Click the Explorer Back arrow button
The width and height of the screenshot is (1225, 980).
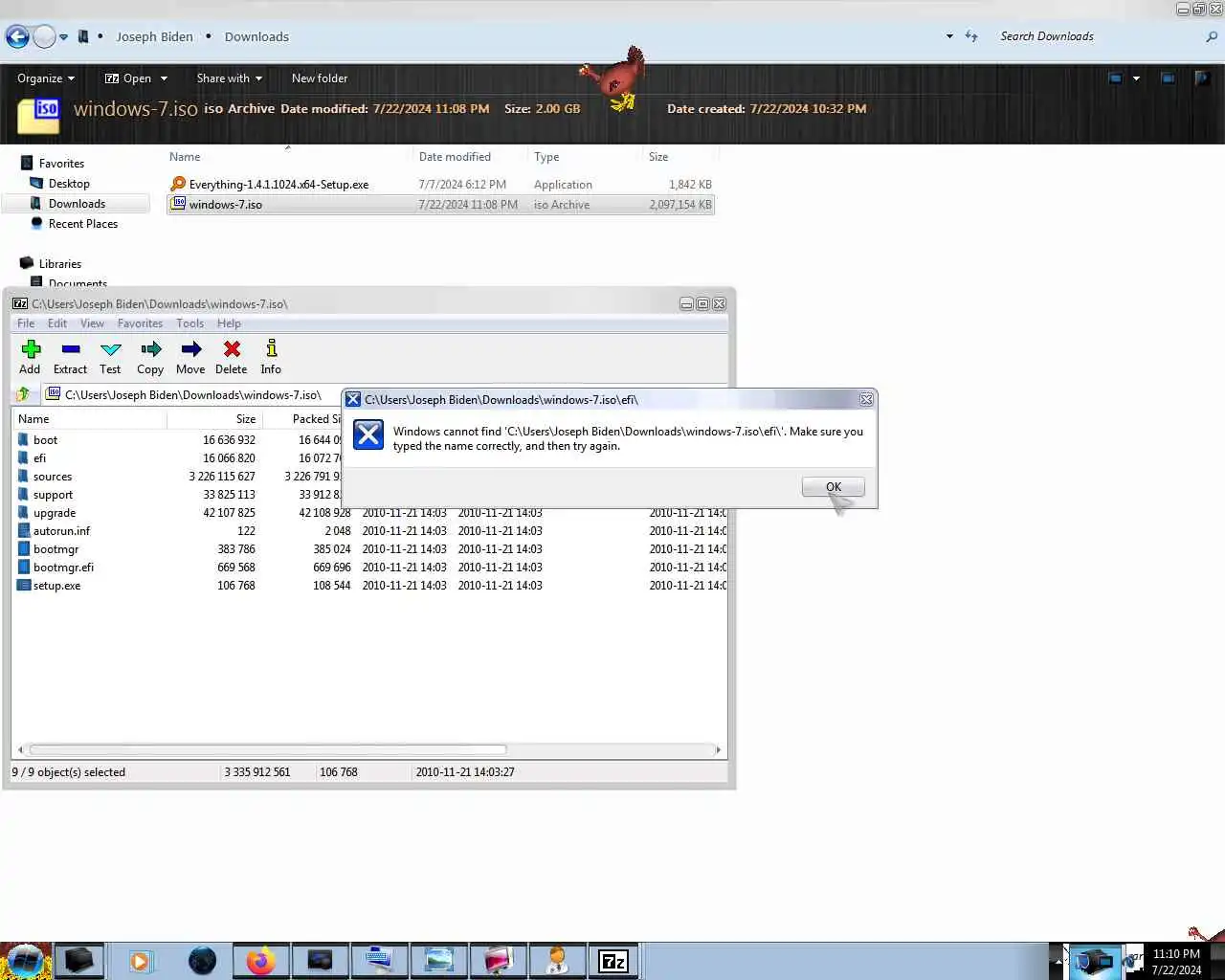click(17, 36)
